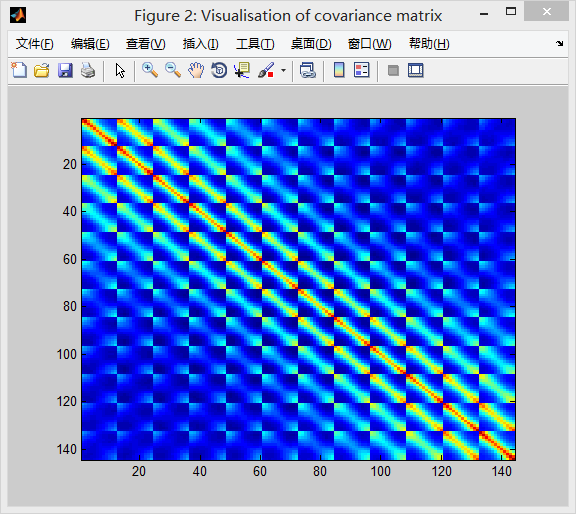Print the figure with printer icon

coord(88,70)
